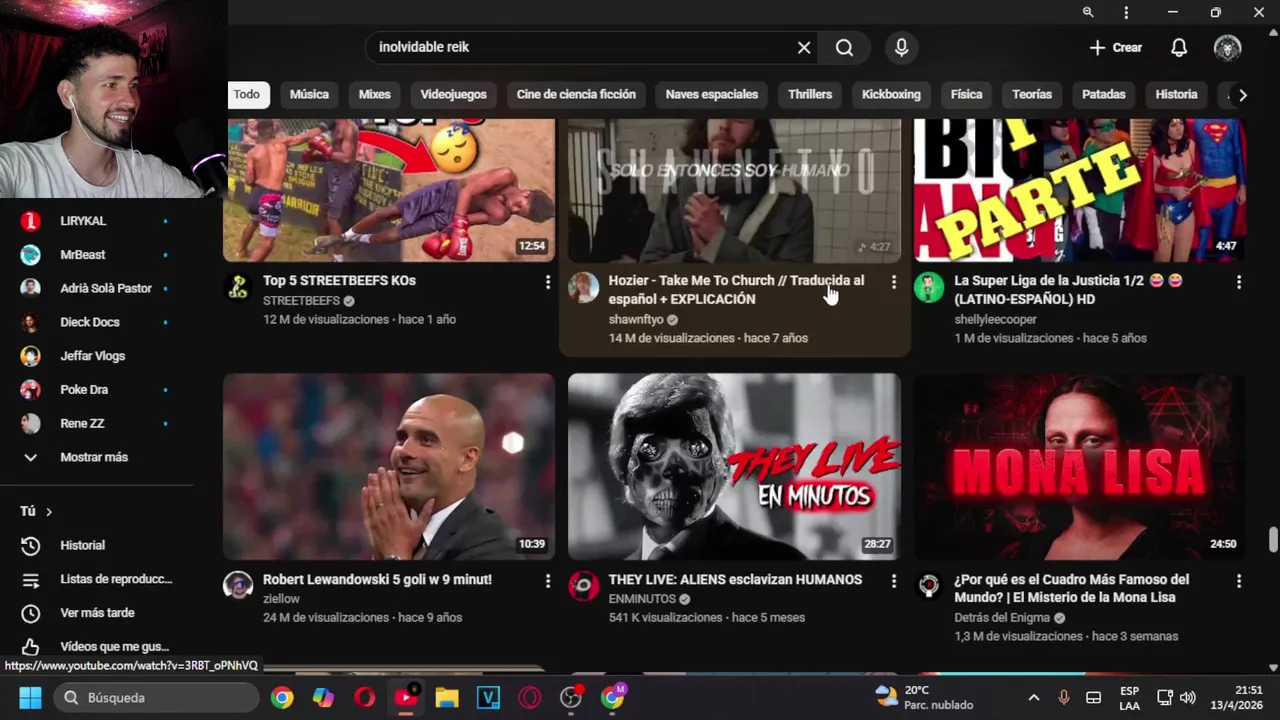Image resolution: width=1280 pixels, height=720 pixels.
Task: Go to Jeffar Vlogs subscription channel
Action: [x=96, y=356]
